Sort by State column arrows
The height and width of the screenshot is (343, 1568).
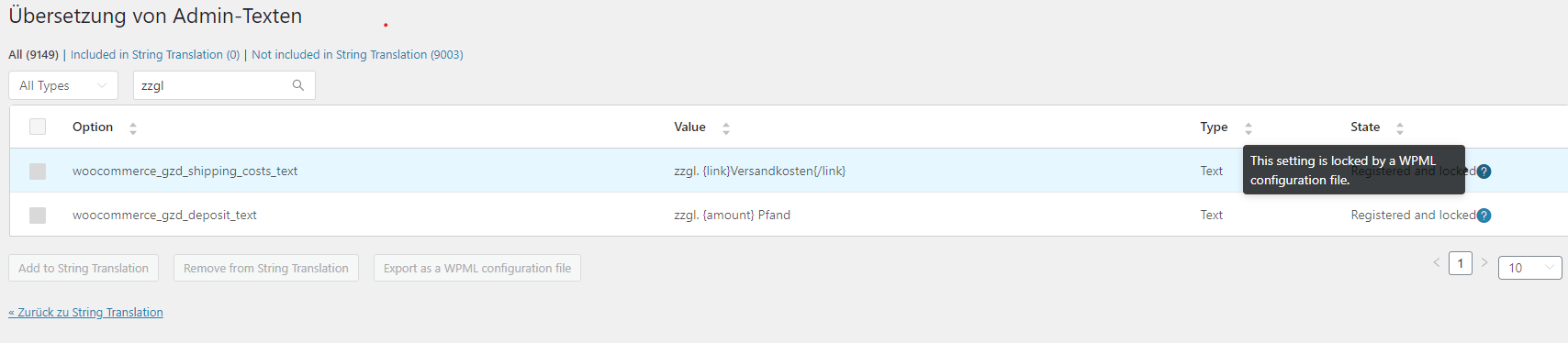(1400, 128)
